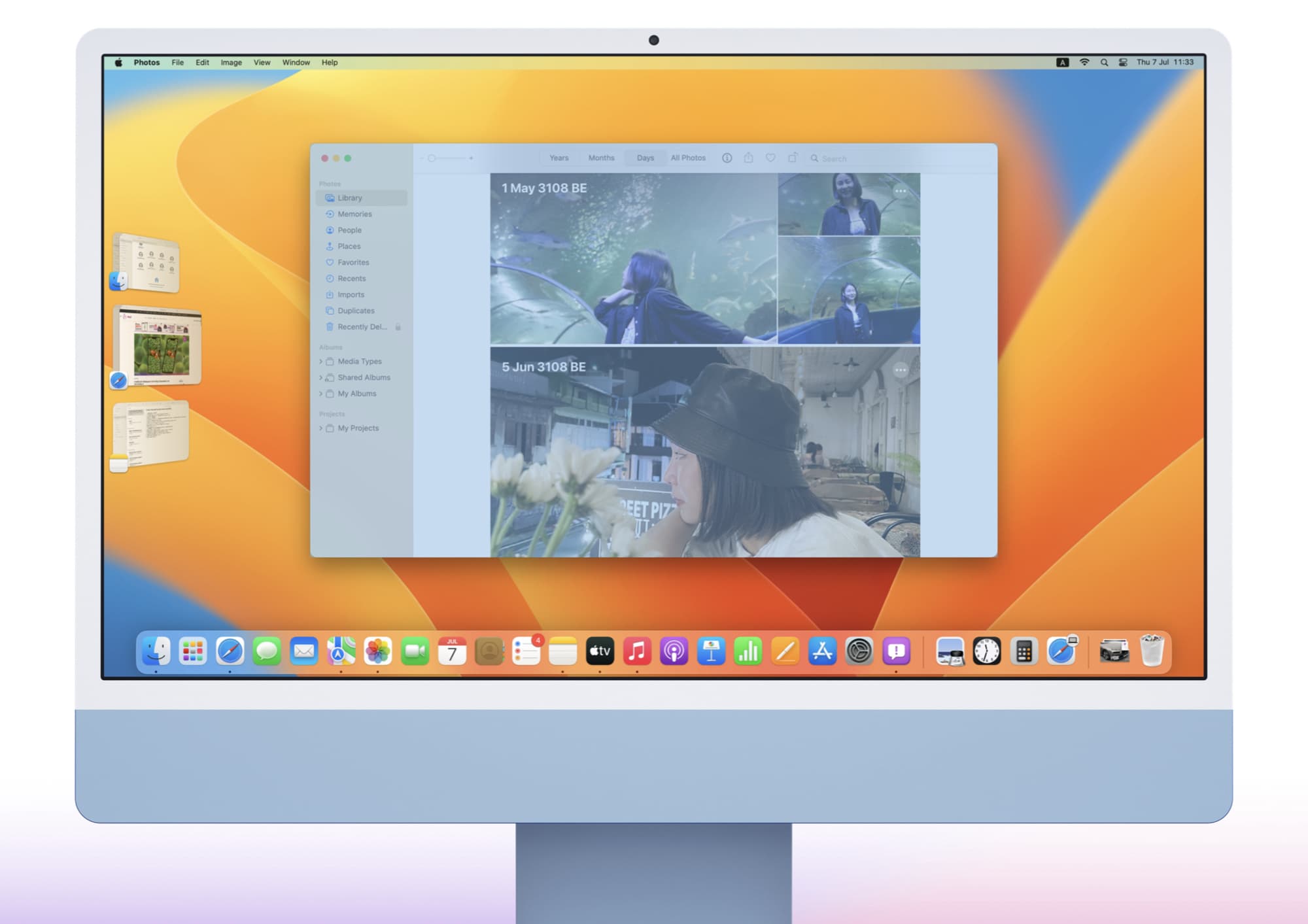The height and width of the screenshot is (924, 1308).
Task: Open Places in the sidebar
Action: [349, 247]
